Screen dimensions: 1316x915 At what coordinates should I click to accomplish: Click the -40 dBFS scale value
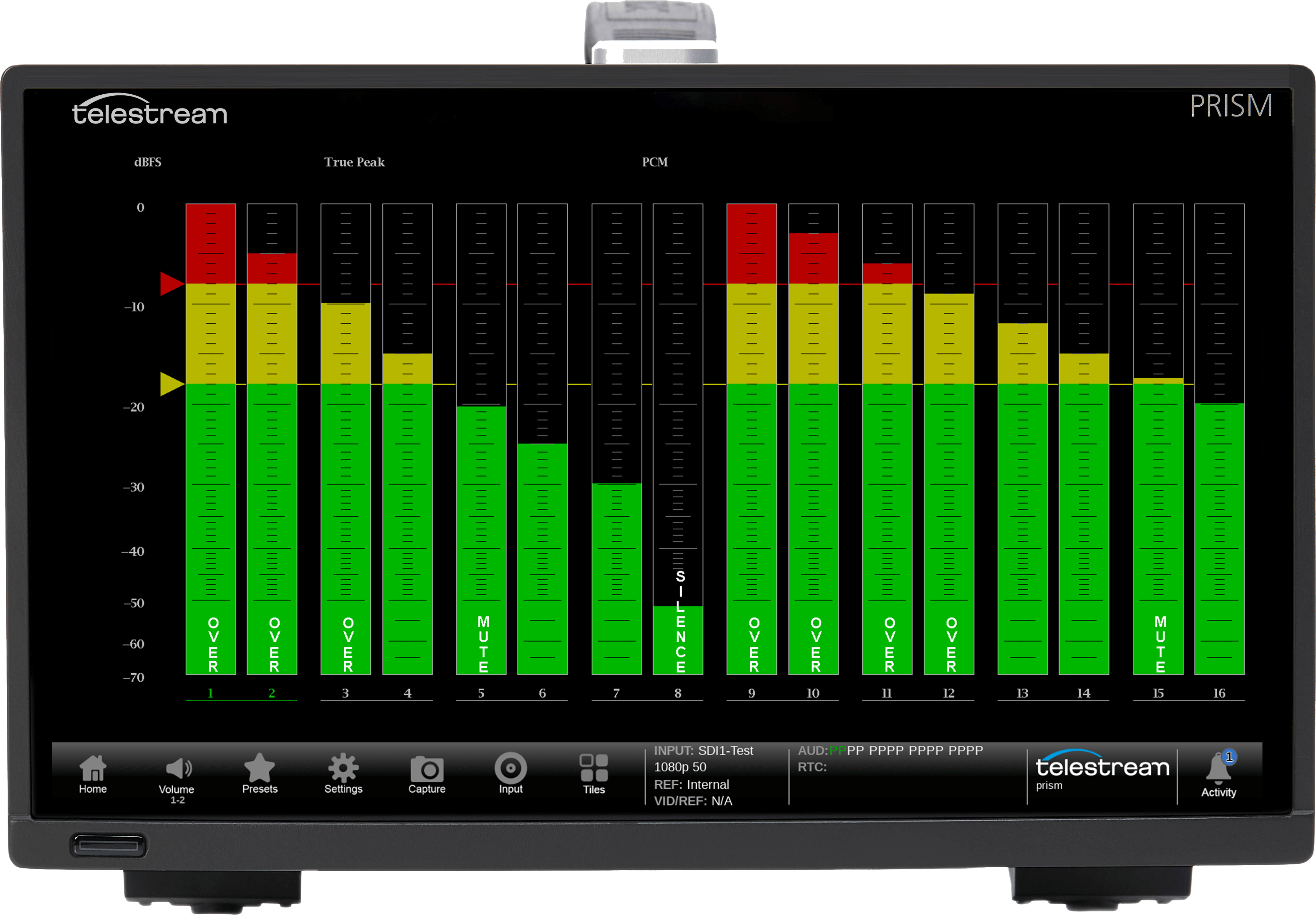tap(133, 551)
